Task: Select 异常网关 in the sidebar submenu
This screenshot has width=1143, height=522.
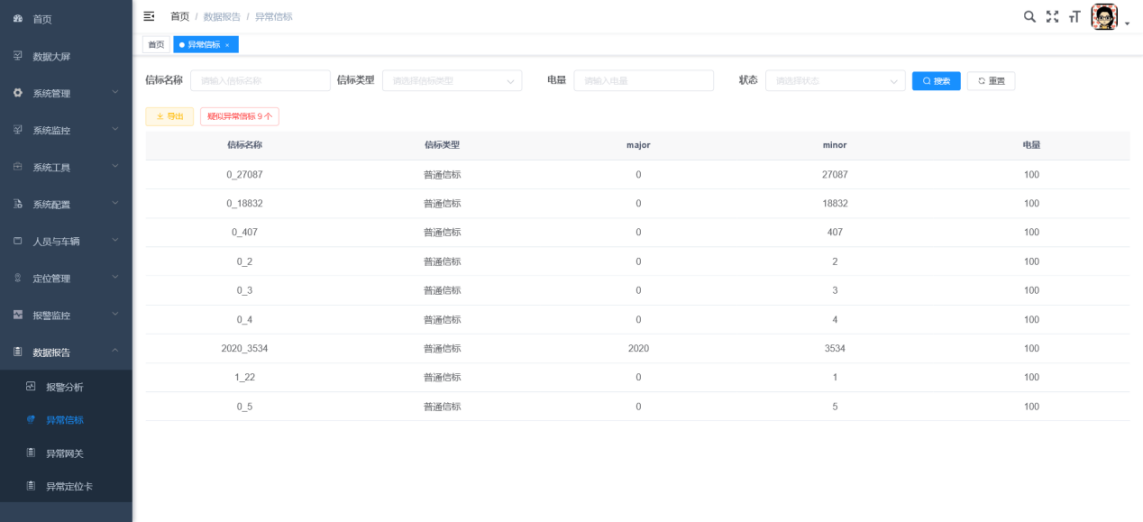Action: pos(65,453)
